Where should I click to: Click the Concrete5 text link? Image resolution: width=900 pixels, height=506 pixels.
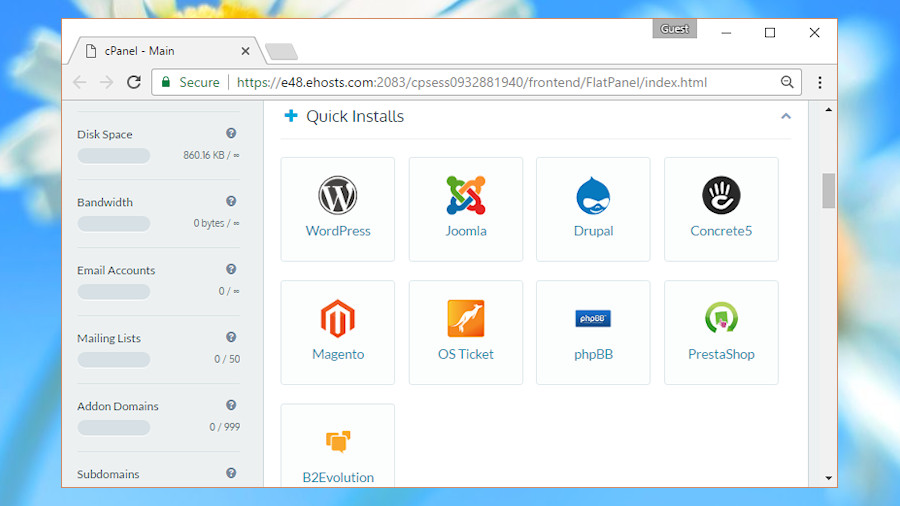721,231
